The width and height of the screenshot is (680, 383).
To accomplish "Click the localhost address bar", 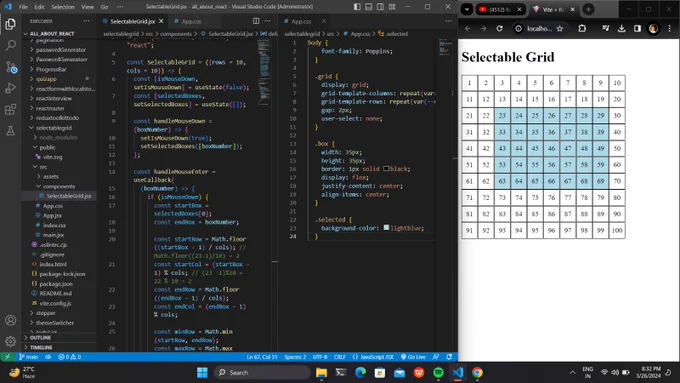I will click(539, 29).
